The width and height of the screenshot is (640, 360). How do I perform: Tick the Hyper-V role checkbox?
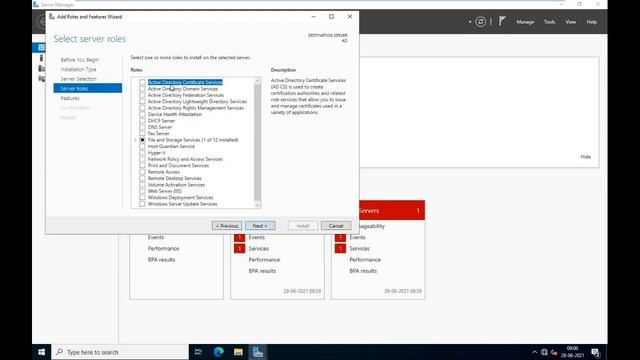coord(142,153)
